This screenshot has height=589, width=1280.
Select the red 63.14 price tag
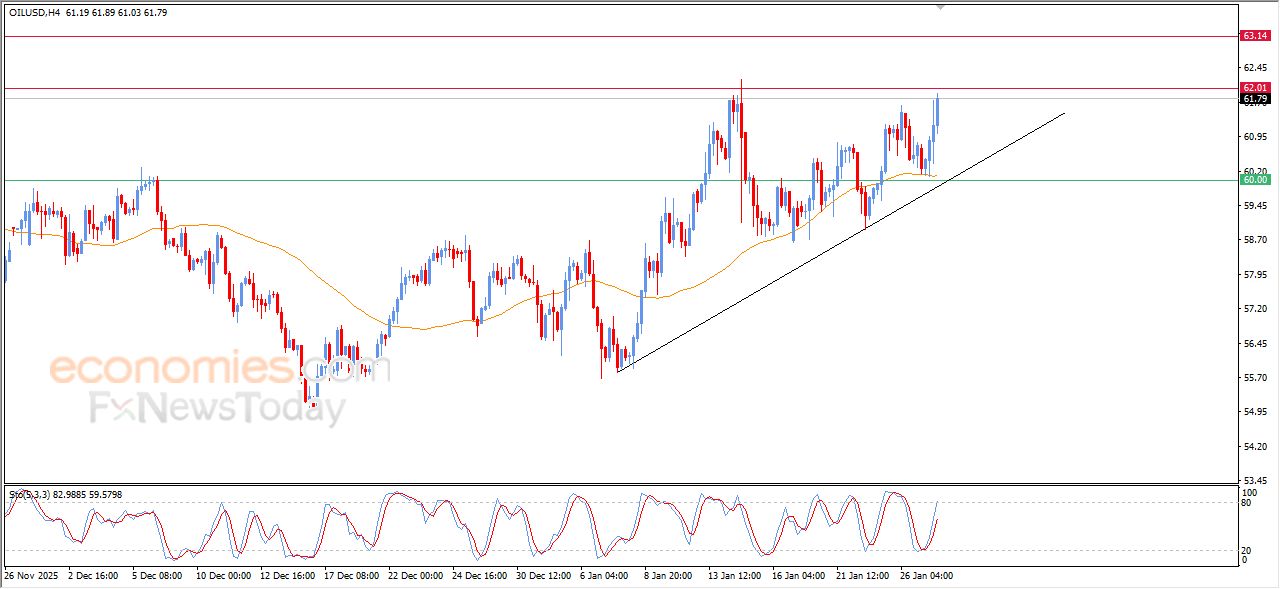(1255, 36)
